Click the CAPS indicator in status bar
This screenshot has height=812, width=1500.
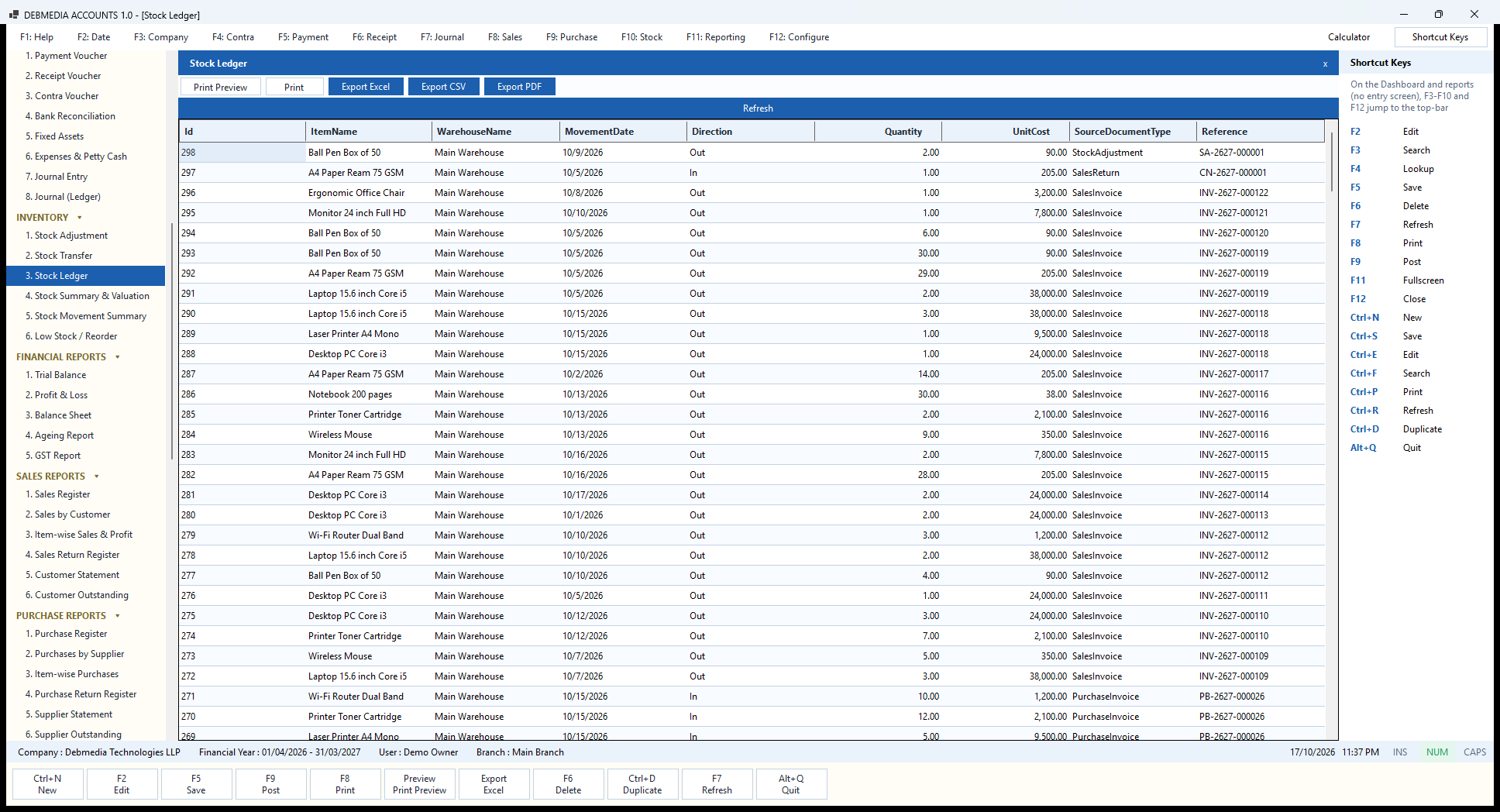pyautogui.click(x=1474, y=752)
